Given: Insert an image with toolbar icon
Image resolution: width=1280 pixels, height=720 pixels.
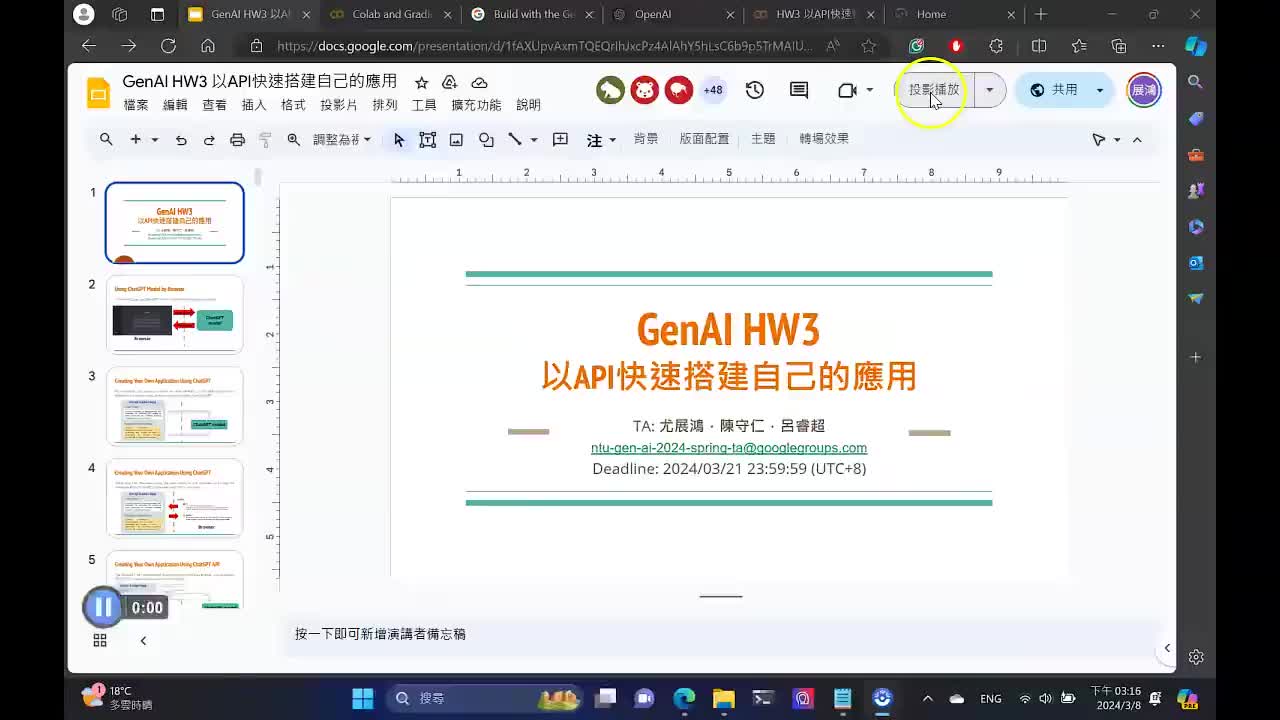Looking at the screenshot, I should coord(456,140).
